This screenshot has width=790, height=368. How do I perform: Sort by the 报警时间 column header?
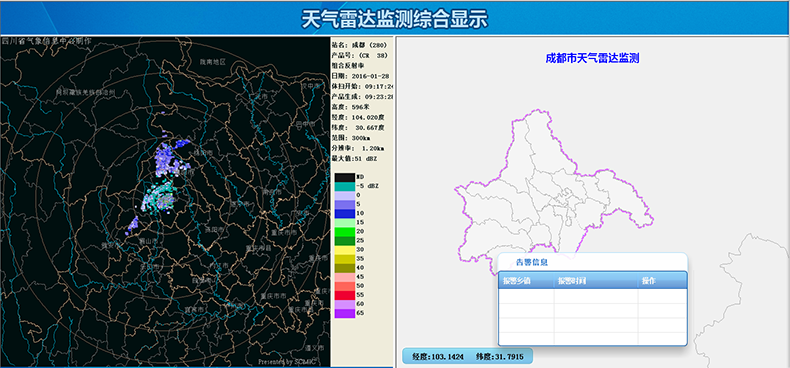click(596, 281)
